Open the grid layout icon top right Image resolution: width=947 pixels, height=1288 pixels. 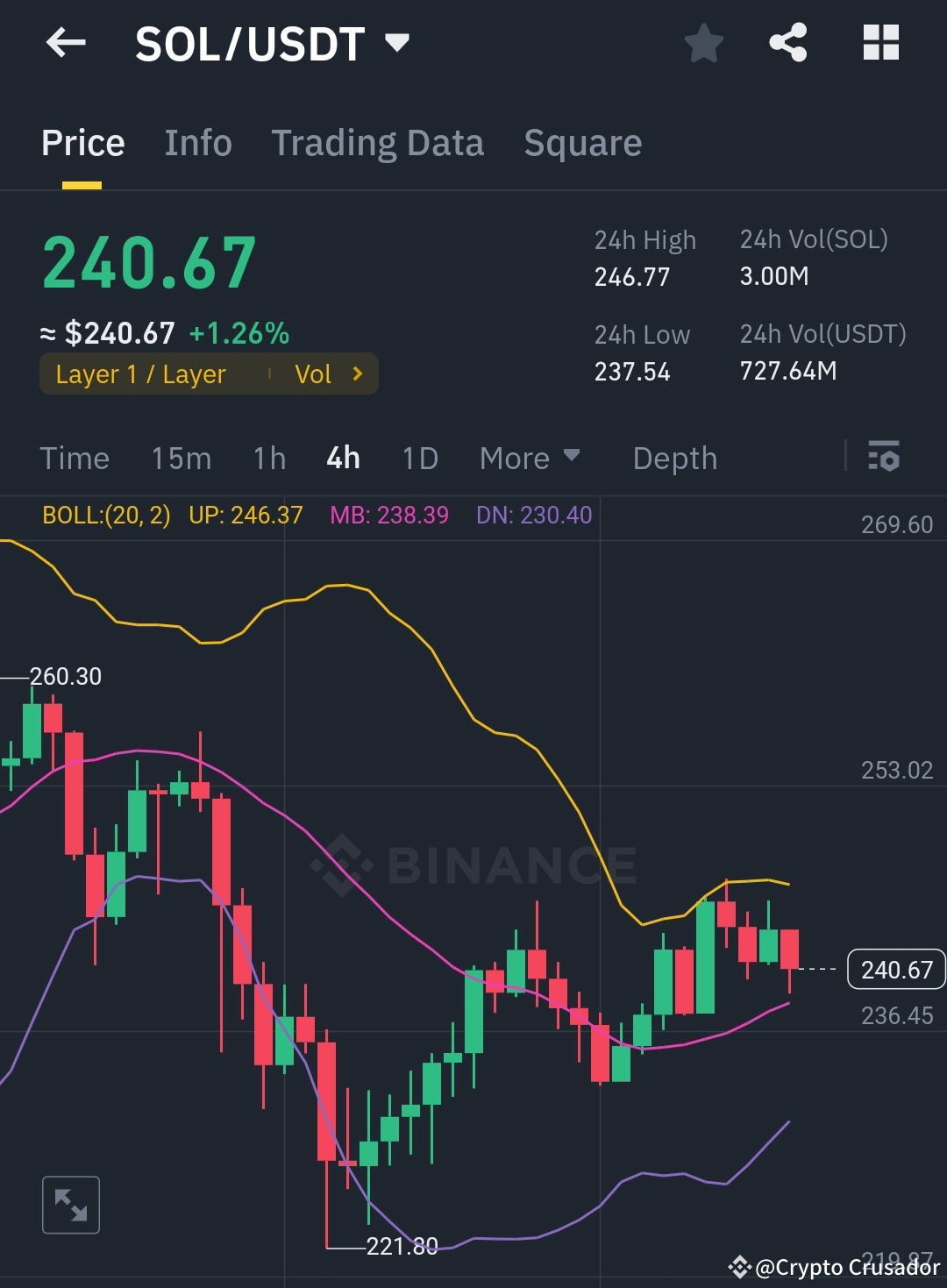(x=880, y=43)
